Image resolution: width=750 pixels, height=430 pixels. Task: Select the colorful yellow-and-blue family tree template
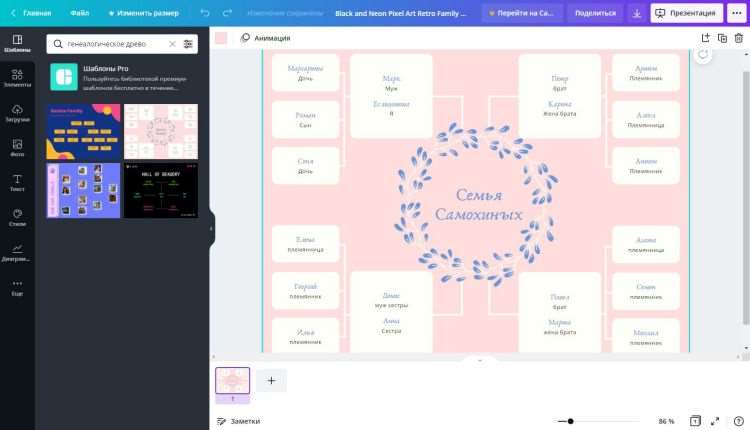(83, 132)
